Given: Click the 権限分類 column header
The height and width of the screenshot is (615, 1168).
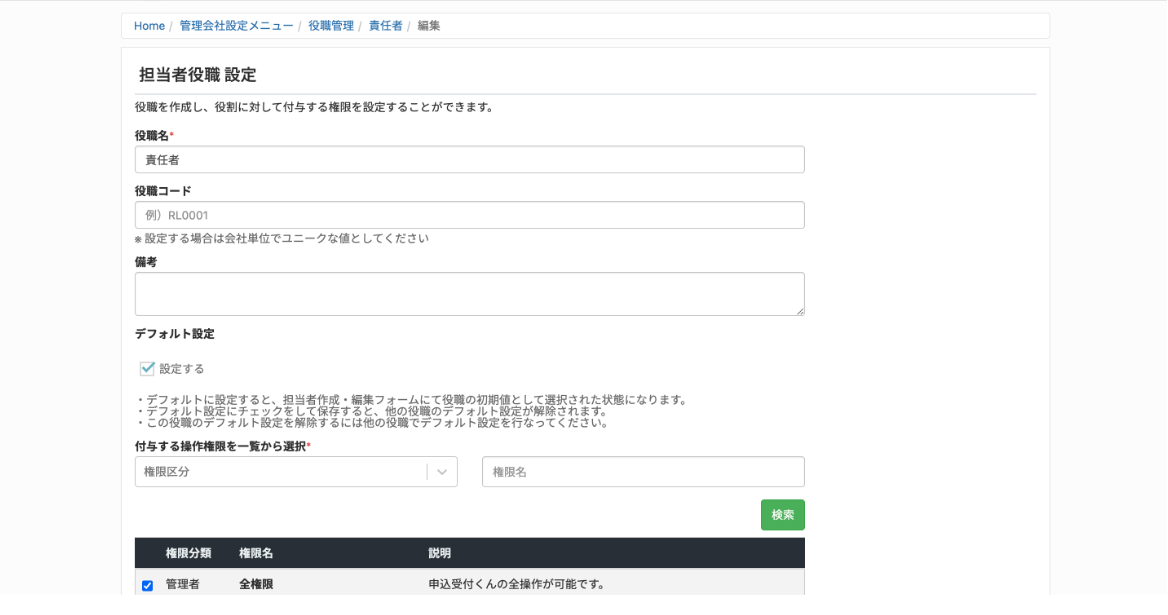Looking at the screenshot, I should pyautogui.click(x=188, y=553).
